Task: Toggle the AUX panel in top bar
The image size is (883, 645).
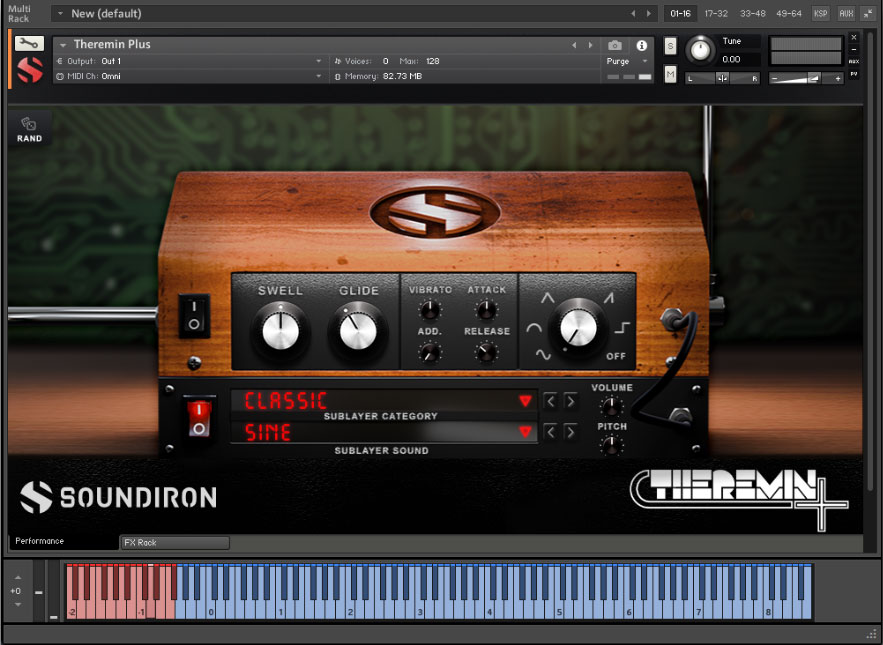Action: (846, 14)
